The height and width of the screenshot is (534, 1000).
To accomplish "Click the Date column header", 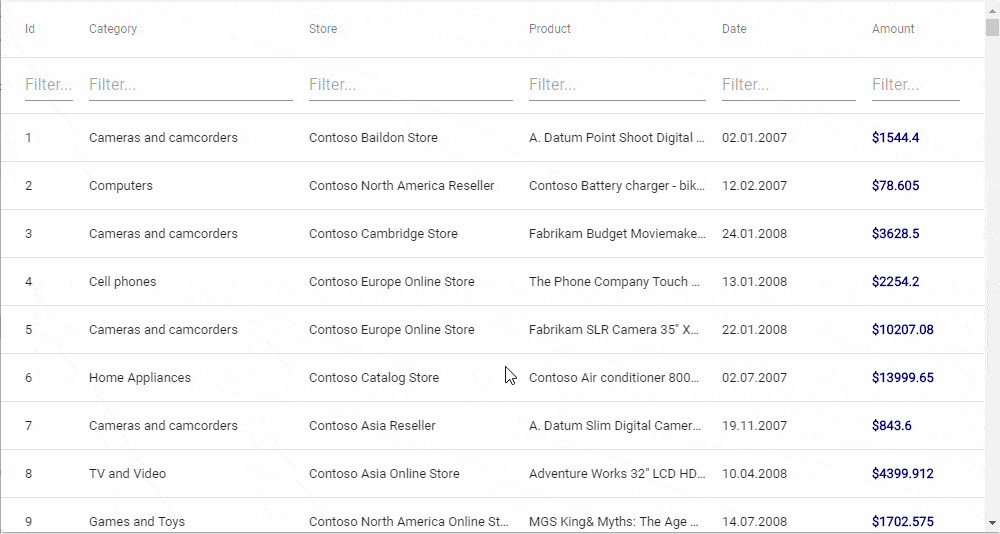I will [x=734, y=29].
